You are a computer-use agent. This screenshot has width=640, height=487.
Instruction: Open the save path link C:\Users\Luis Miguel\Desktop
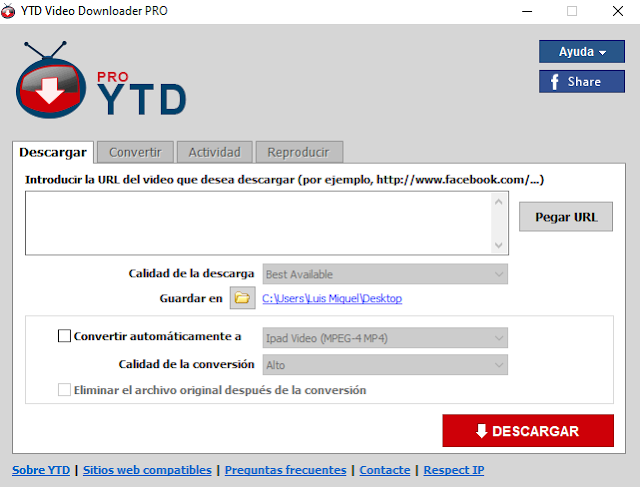[x=332, y=298]
